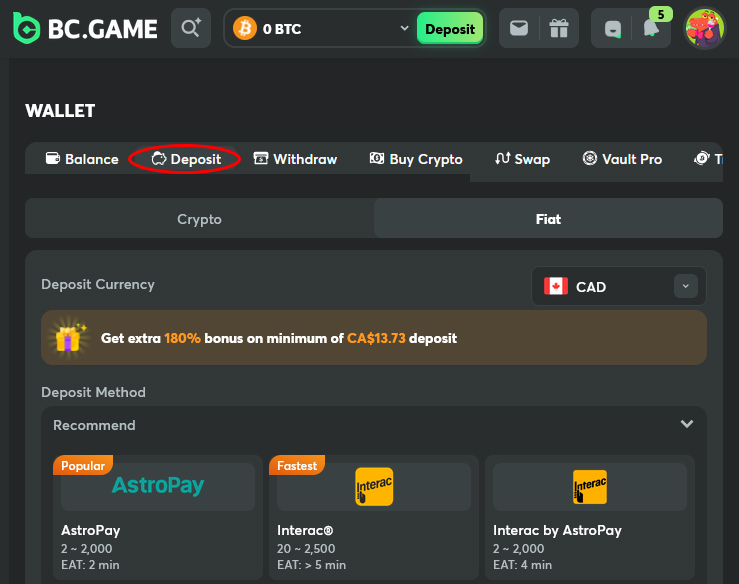
Task: Expand the 0 BTC currency dropdown
Action: pos(404,28)
